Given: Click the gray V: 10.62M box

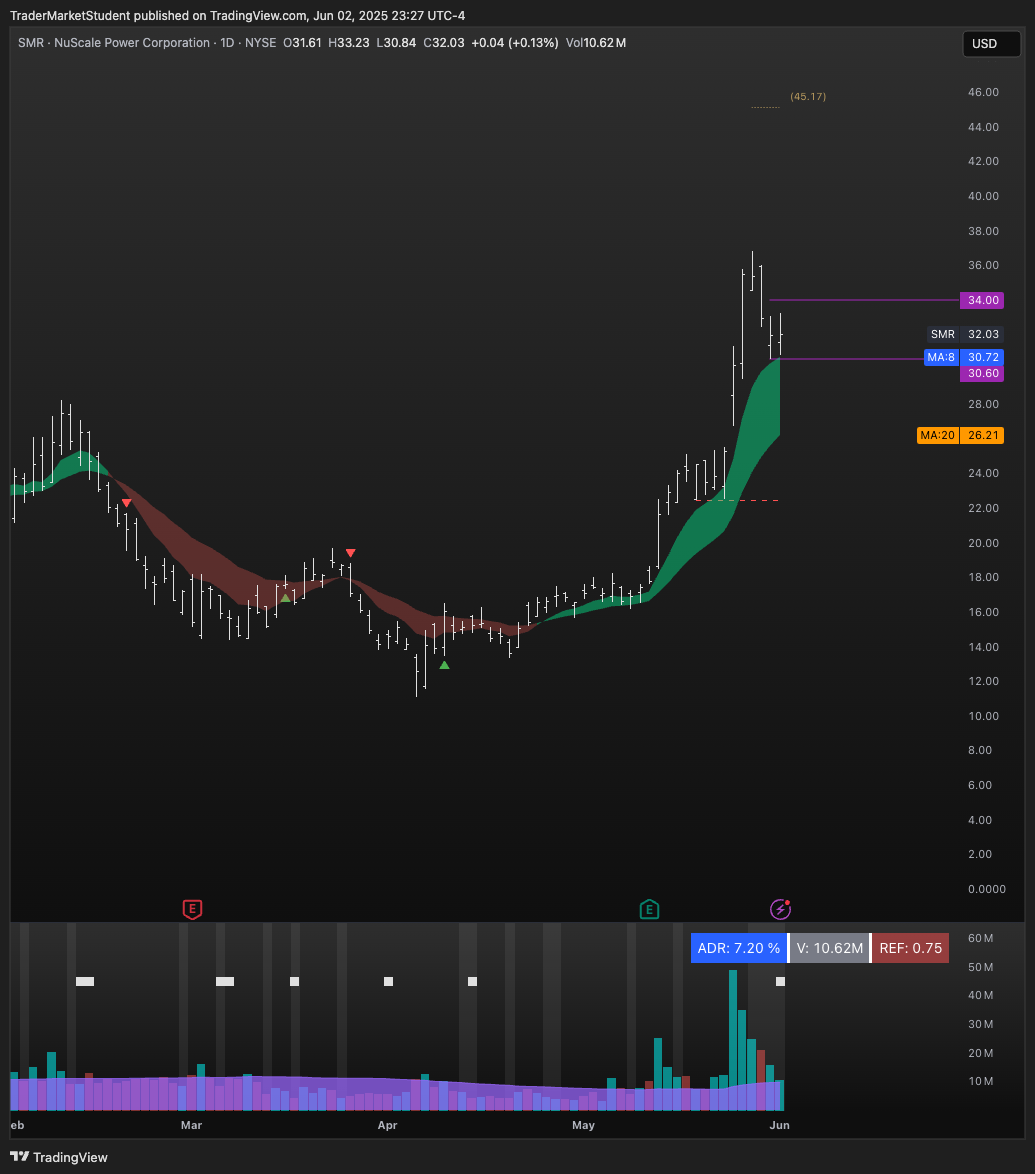Looking at the screenshot, I should coord(829,948).
